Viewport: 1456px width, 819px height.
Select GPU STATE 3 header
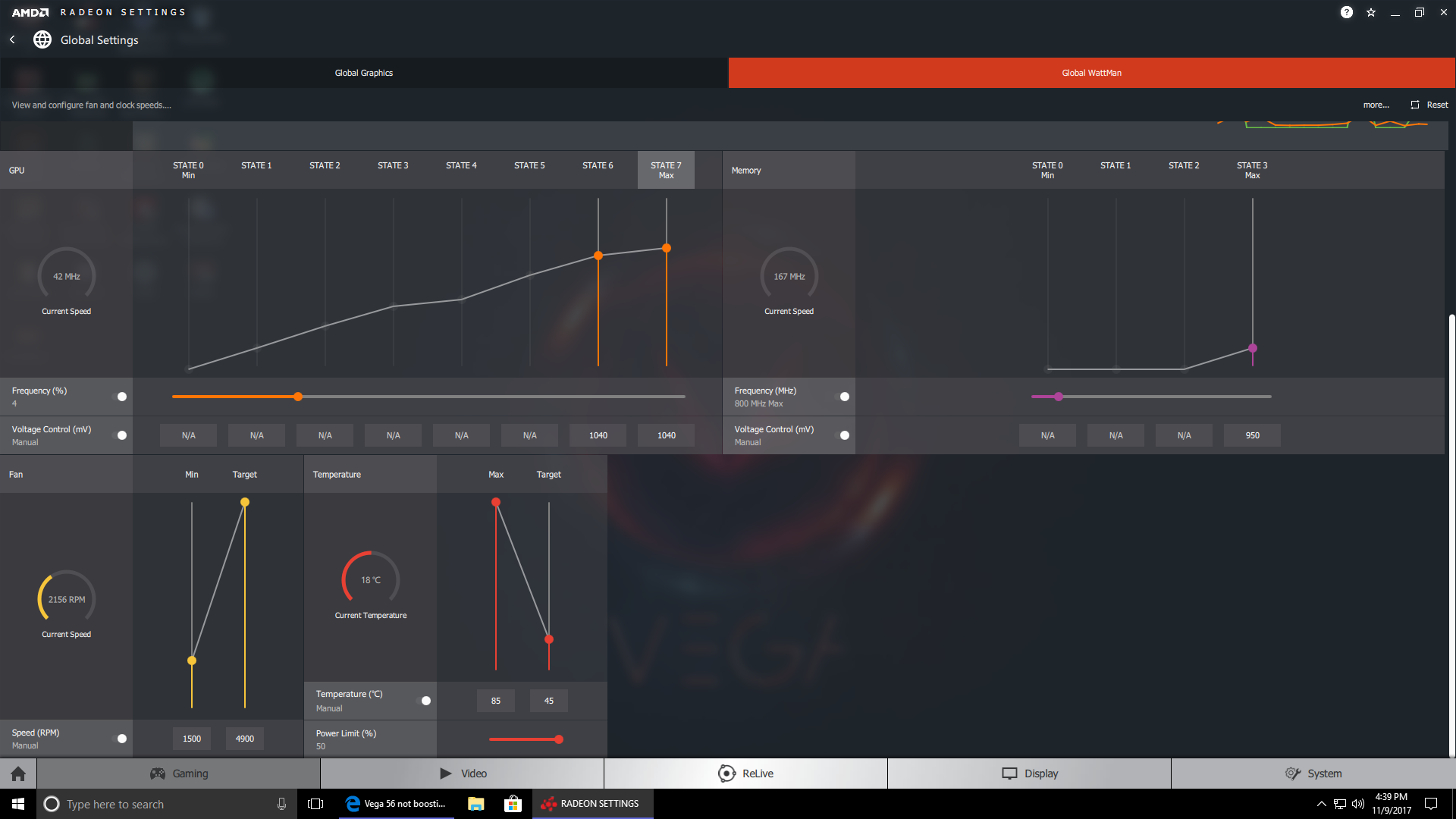(393, 166)
